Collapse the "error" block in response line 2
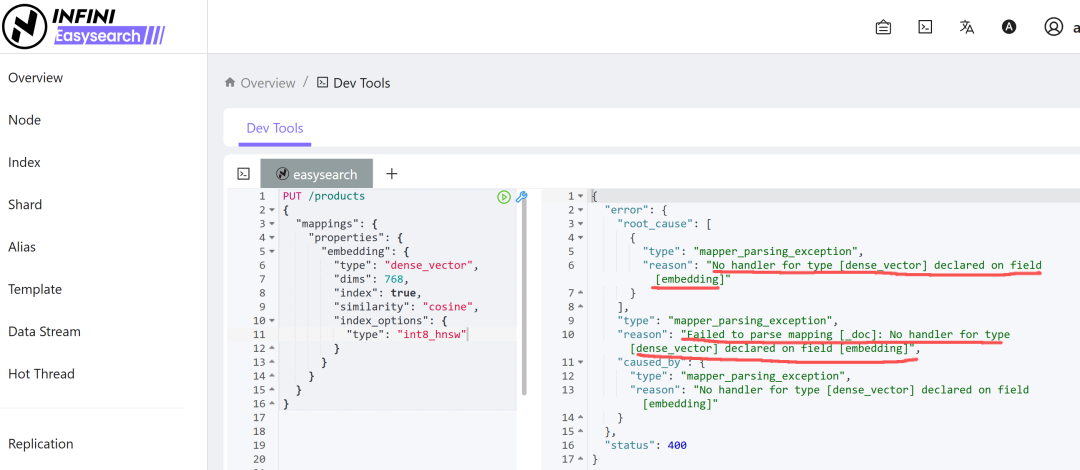 click(x=581, y=210)
